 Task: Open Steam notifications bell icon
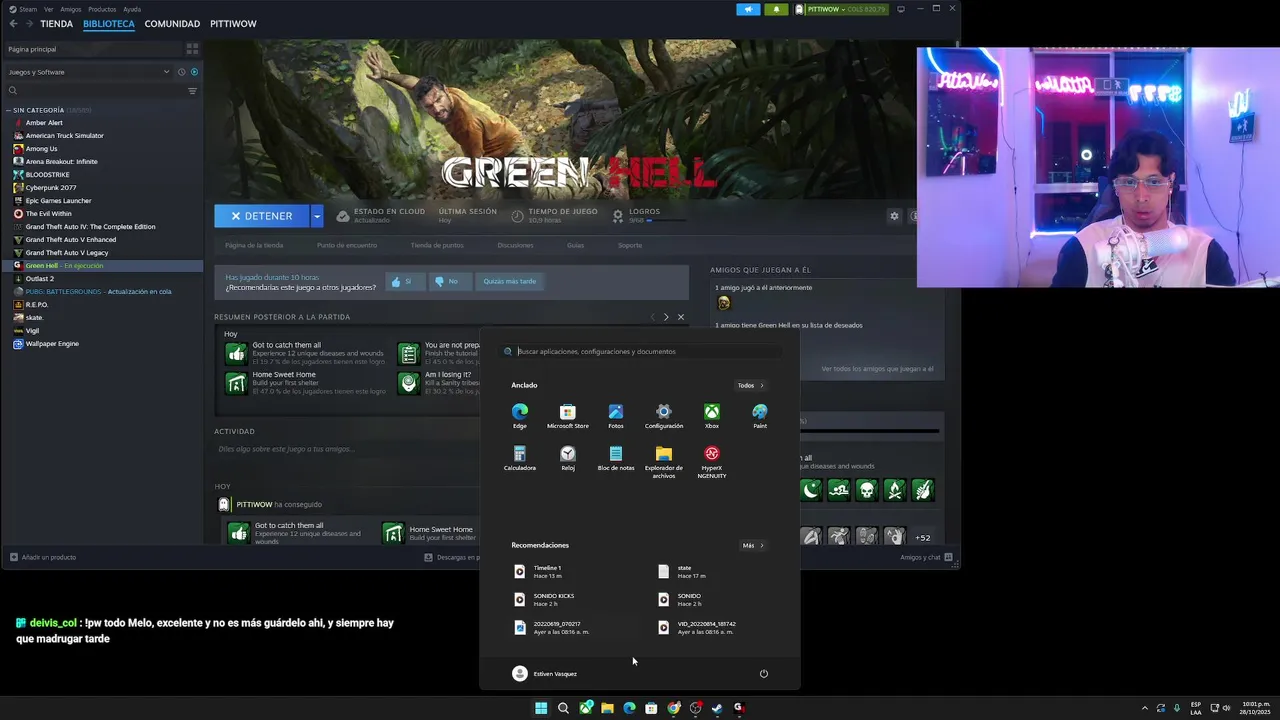[x=776, y=9]
